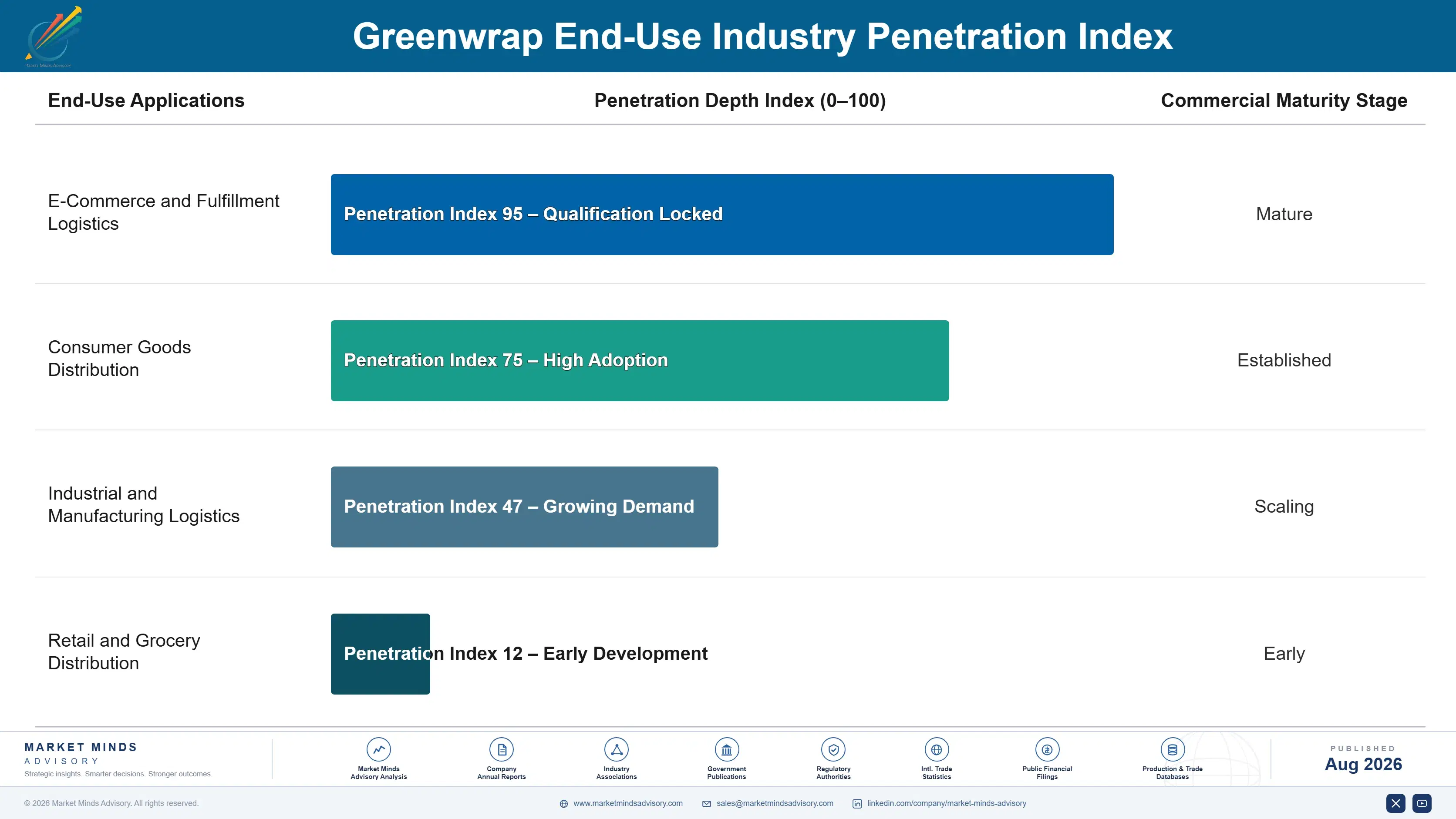Click the Strategic insights tagline text

click(118, 774)
